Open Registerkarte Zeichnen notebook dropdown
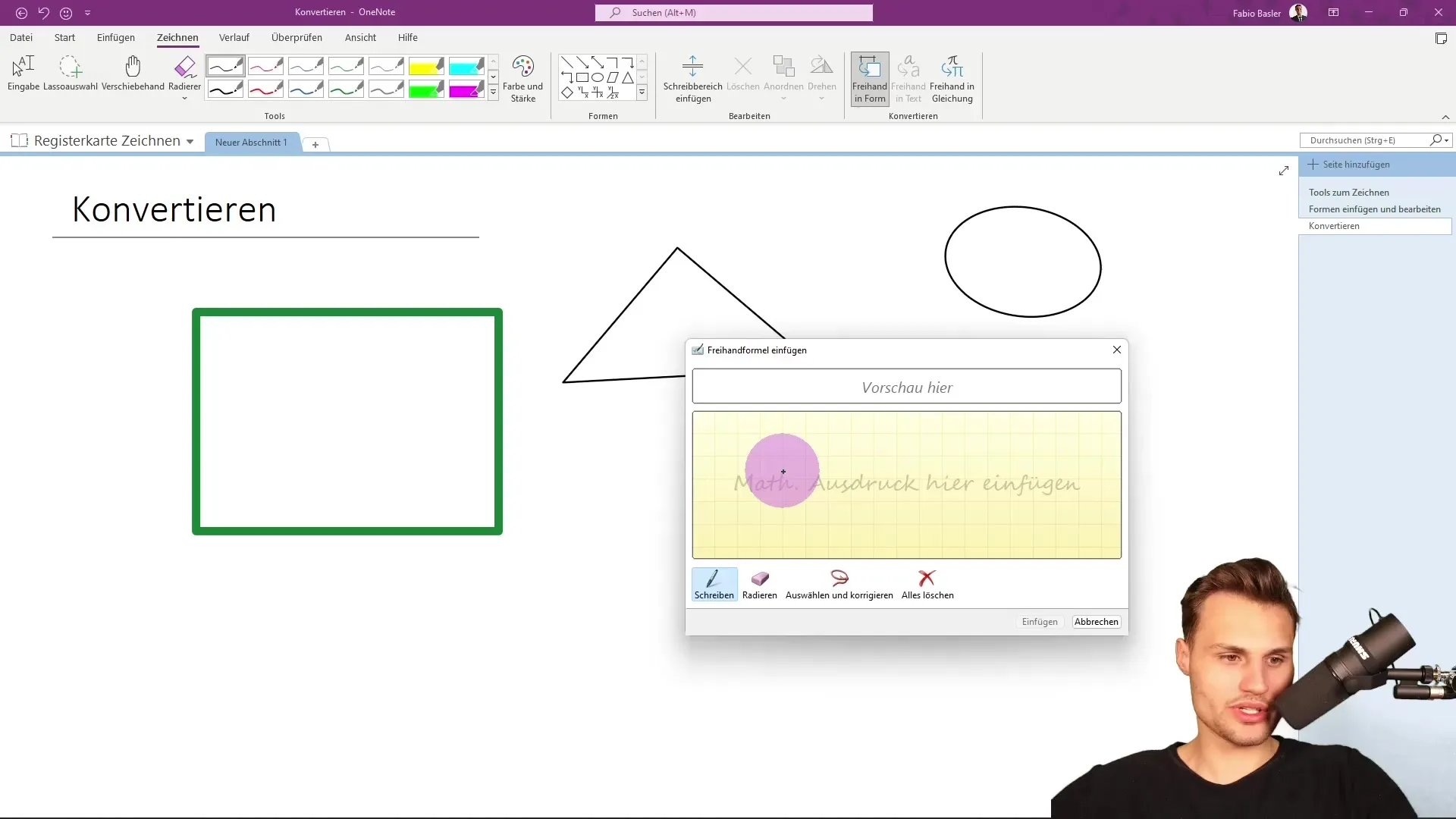The image size is (1456, 819). [x=190, y=142]
